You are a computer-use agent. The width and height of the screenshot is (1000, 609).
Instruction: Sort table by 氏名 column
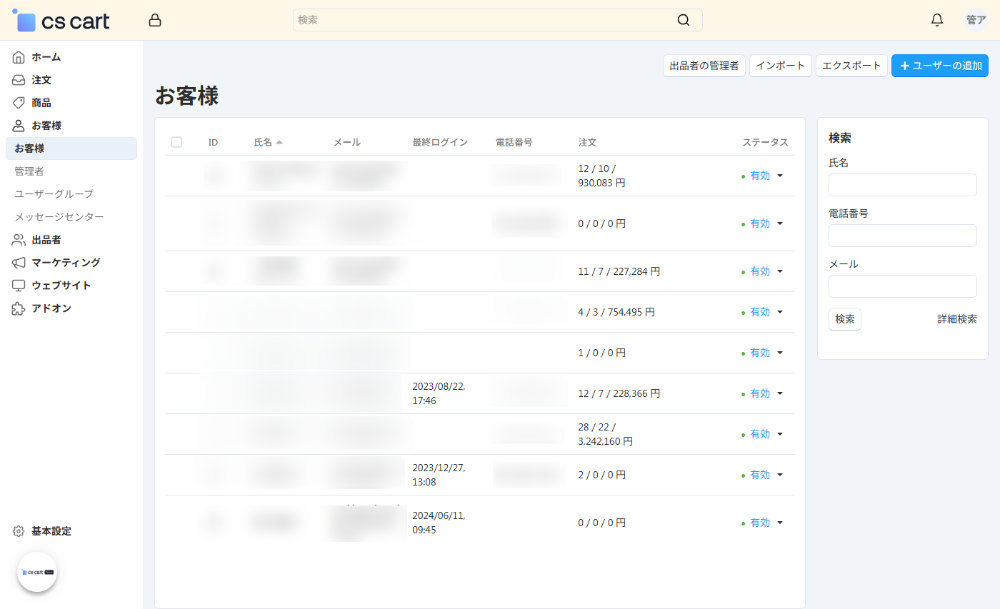pos(263,142)
